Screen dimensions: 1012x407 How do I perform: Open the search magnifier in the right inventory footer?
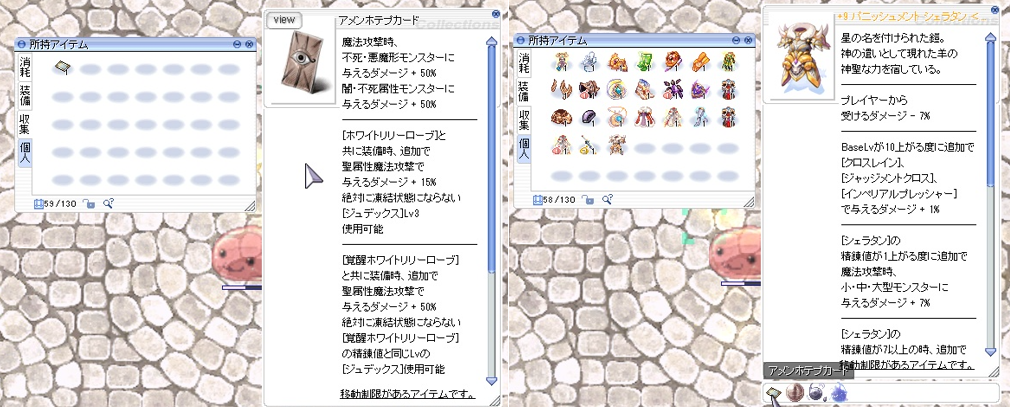pos(607,200)
